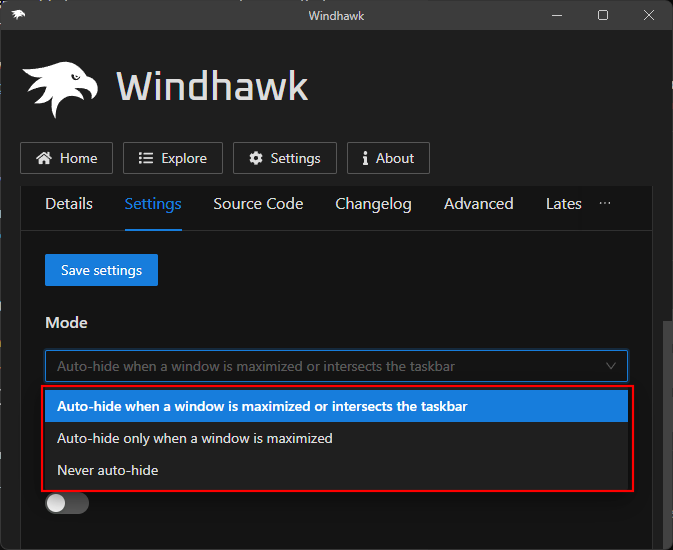Click the Save settings button
Viewport: 673px width, 550px height.
coord(101,270)
